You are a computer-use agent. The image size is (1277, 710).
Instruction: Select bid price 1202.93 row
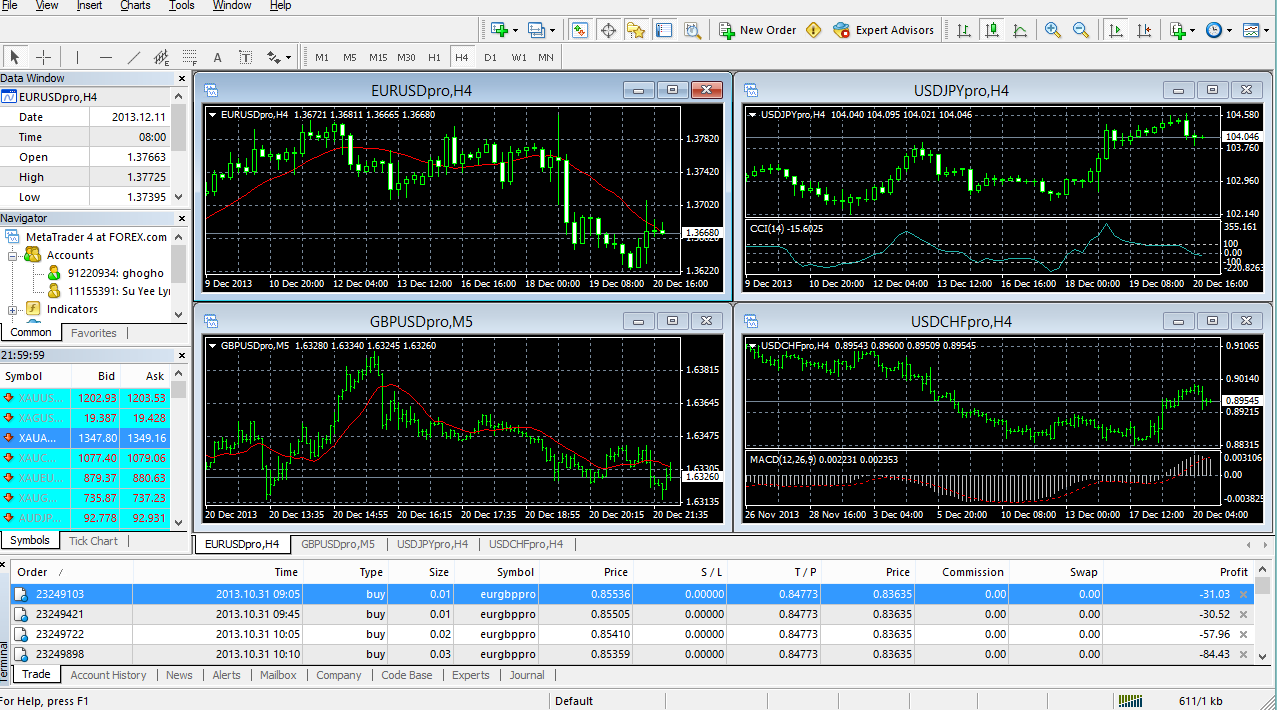coord(86,398)
